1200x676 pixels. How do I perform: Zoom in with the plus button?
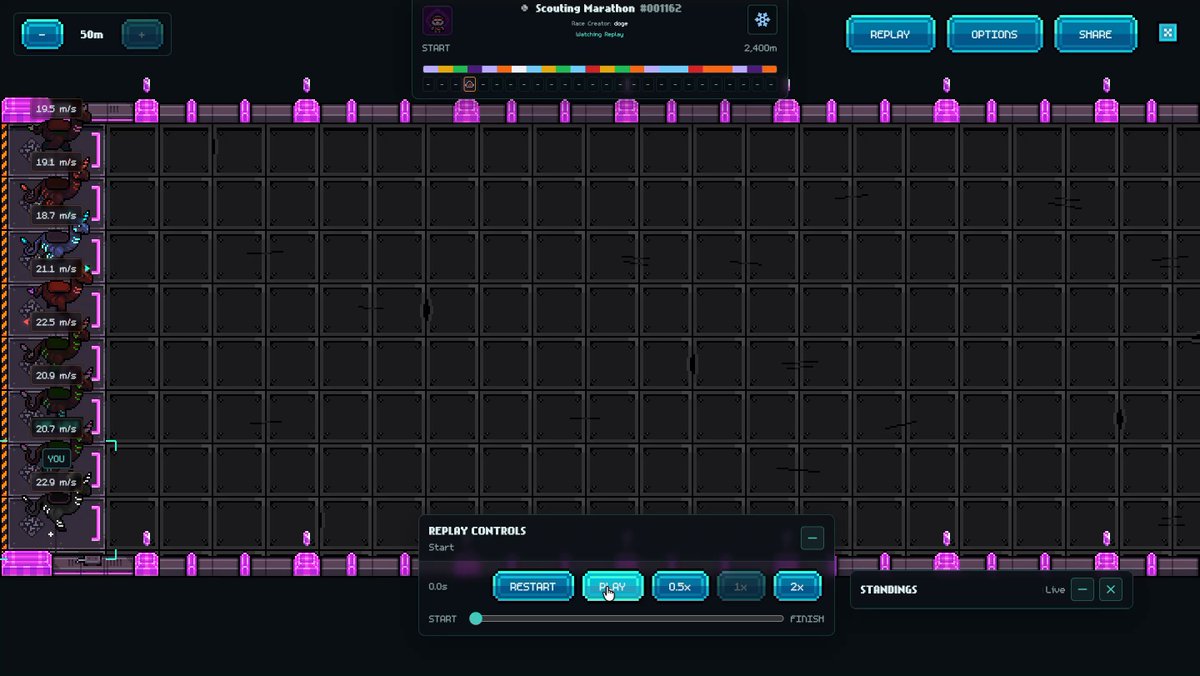click(x=142, y=34)
